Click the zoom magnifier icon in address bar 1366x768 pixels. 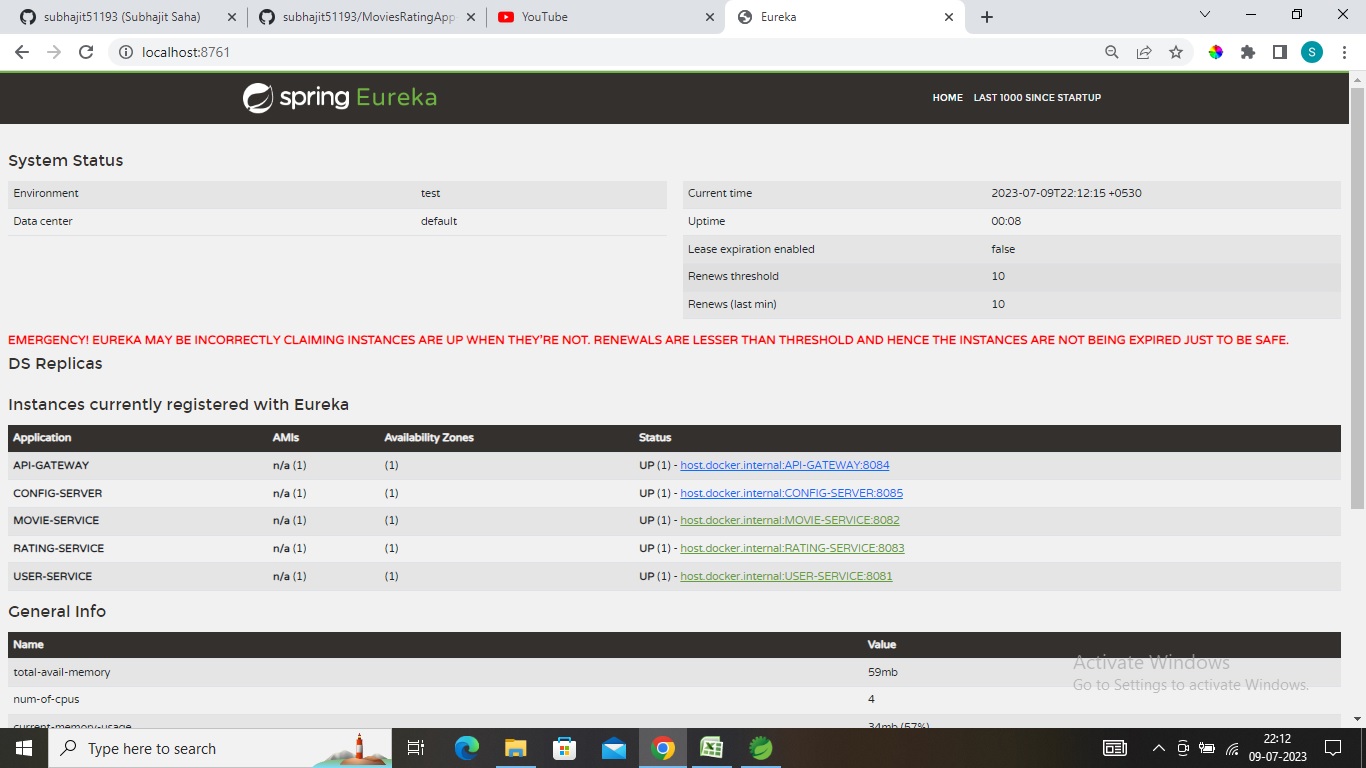point(1112,52)
